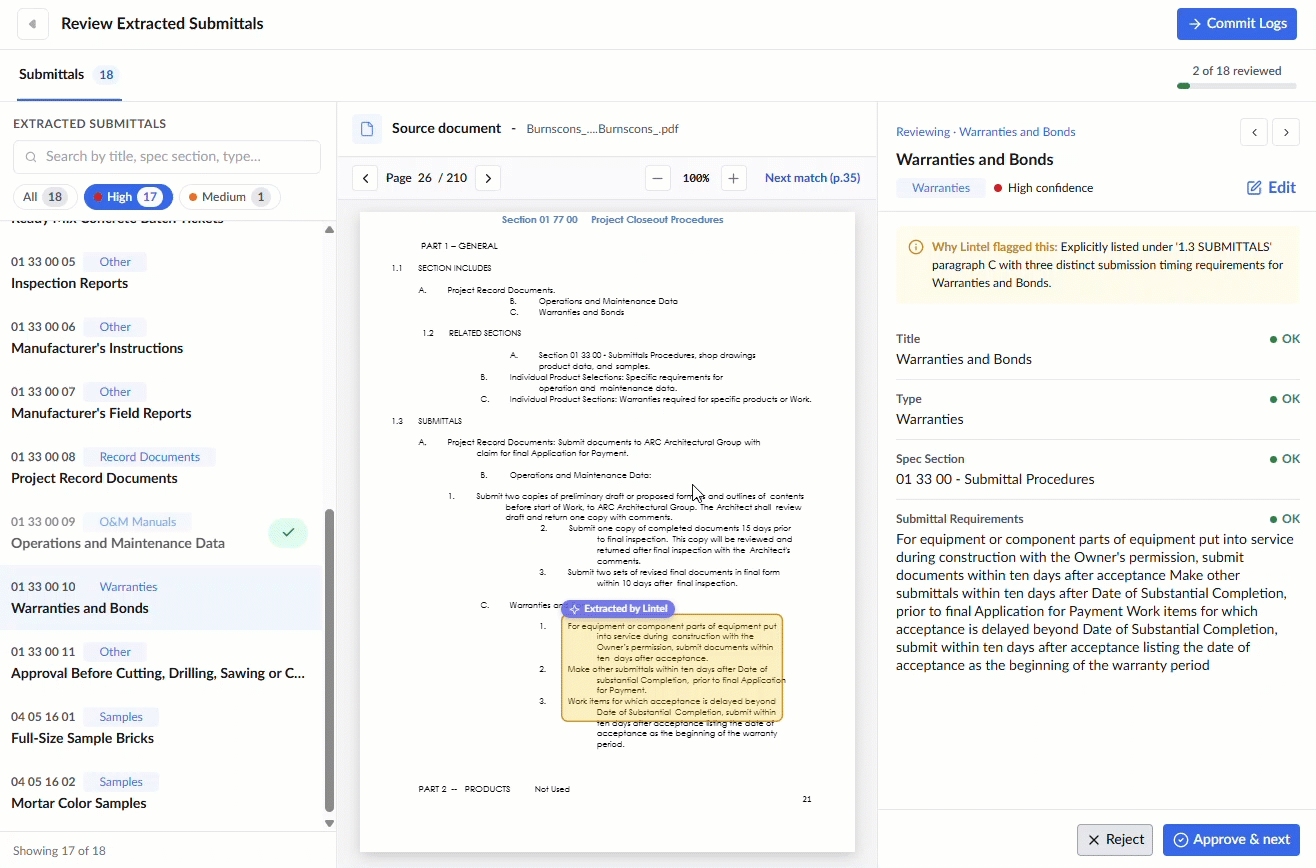Click the O&M Manuals type tag

138,522
